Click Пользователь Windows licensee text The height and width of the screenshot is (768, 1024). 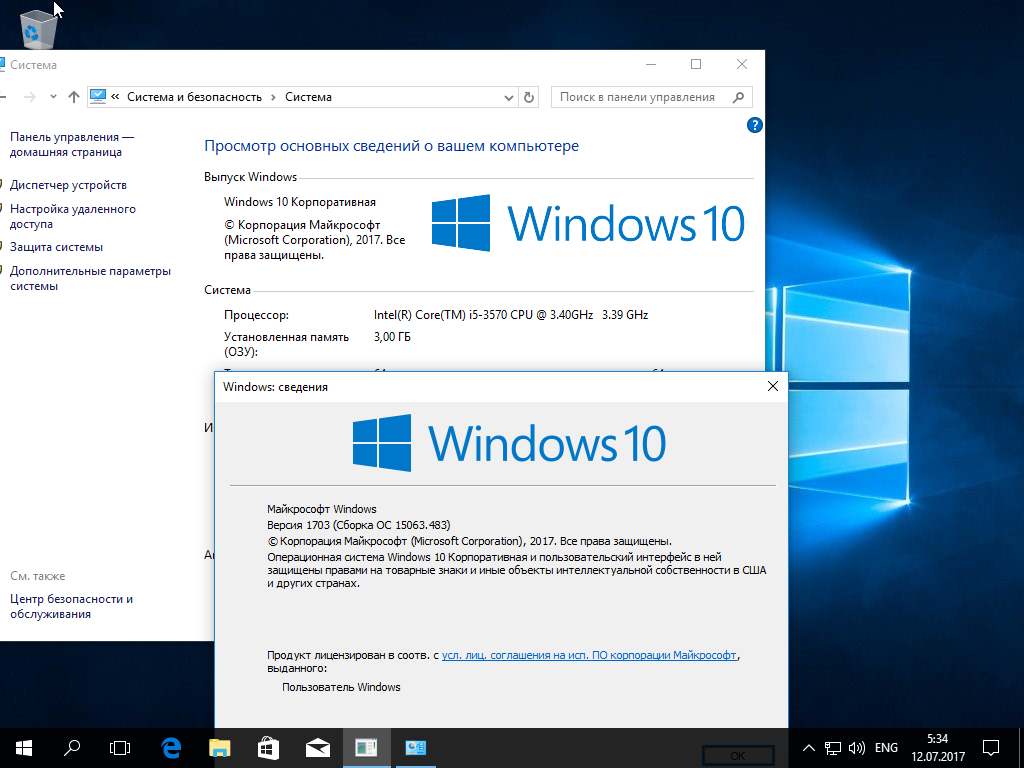point(341,687)
